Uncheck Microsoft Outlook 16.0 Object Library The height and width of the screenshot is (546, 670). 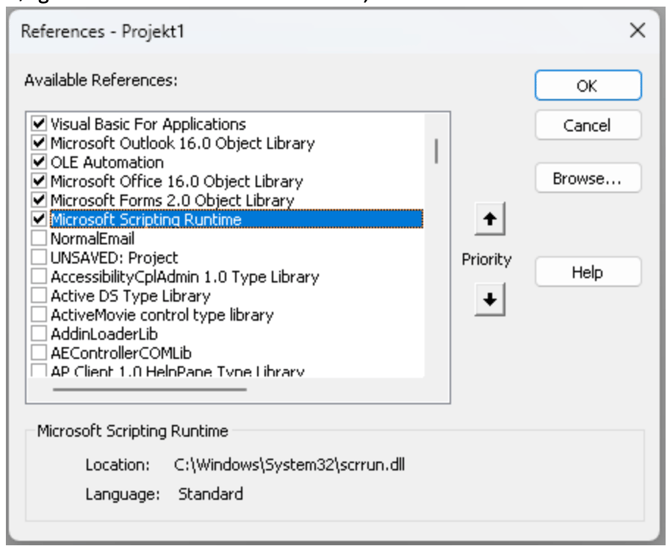point(40,144)
